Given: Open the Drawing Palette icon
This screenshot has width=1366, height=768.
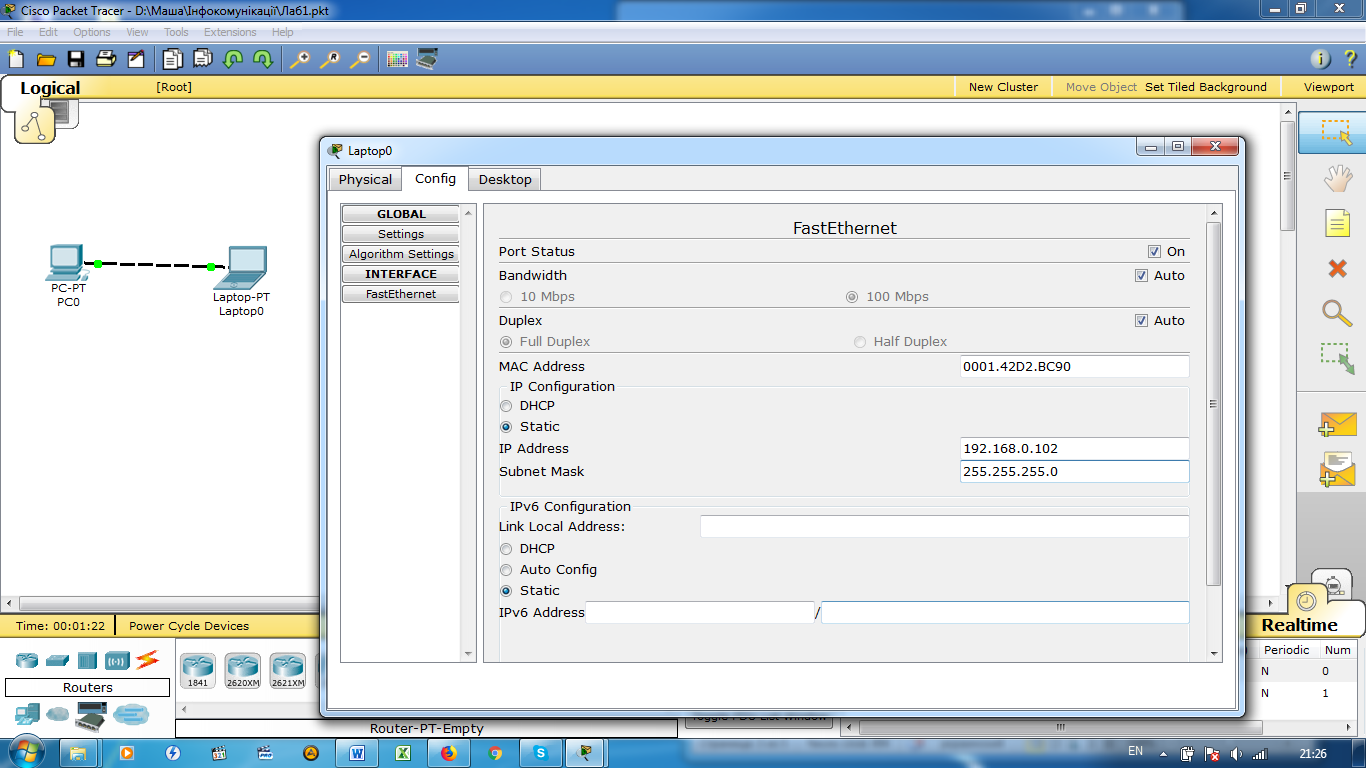Looking at the screenshot, I should pos(397,59).
